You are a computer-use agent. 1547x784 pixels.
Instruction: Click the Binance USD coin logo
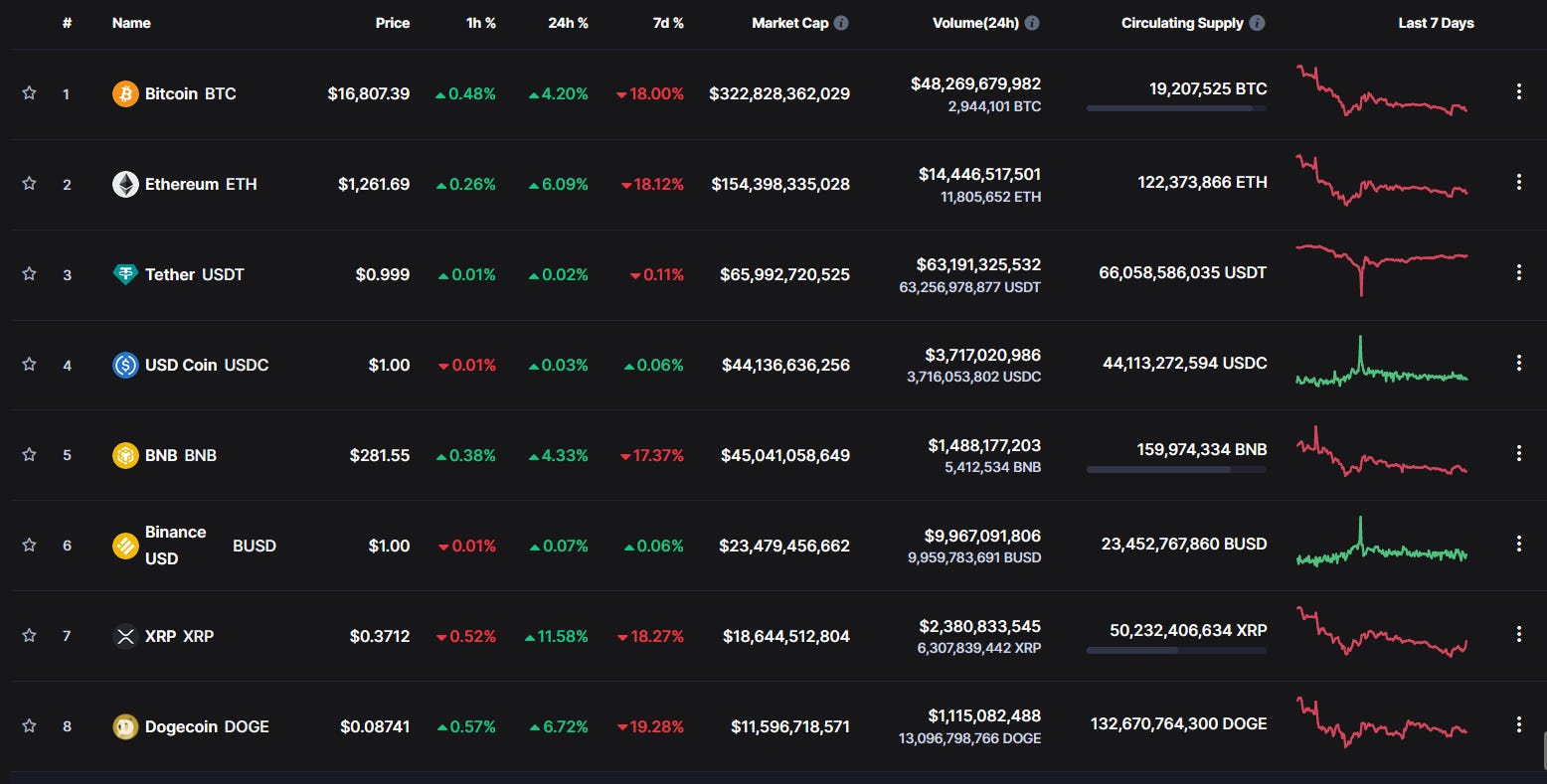tap(125, 546)
